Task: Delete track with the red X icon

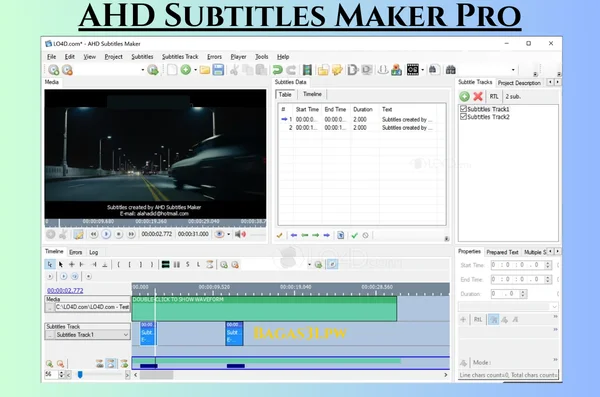Action: 478,96
